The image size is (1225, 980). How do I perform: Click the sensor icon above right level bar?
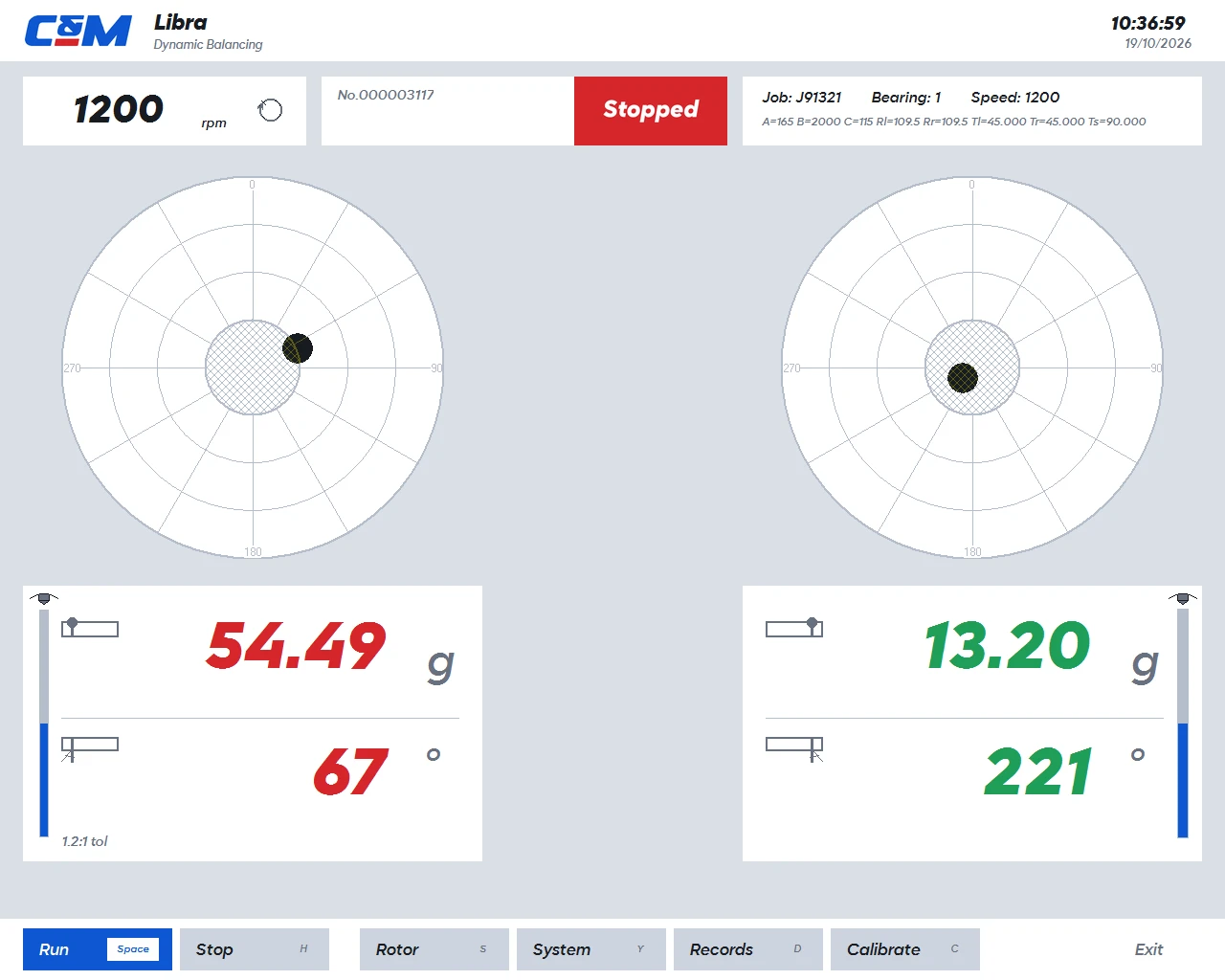pyautogui.click(x=1183, y=598)
